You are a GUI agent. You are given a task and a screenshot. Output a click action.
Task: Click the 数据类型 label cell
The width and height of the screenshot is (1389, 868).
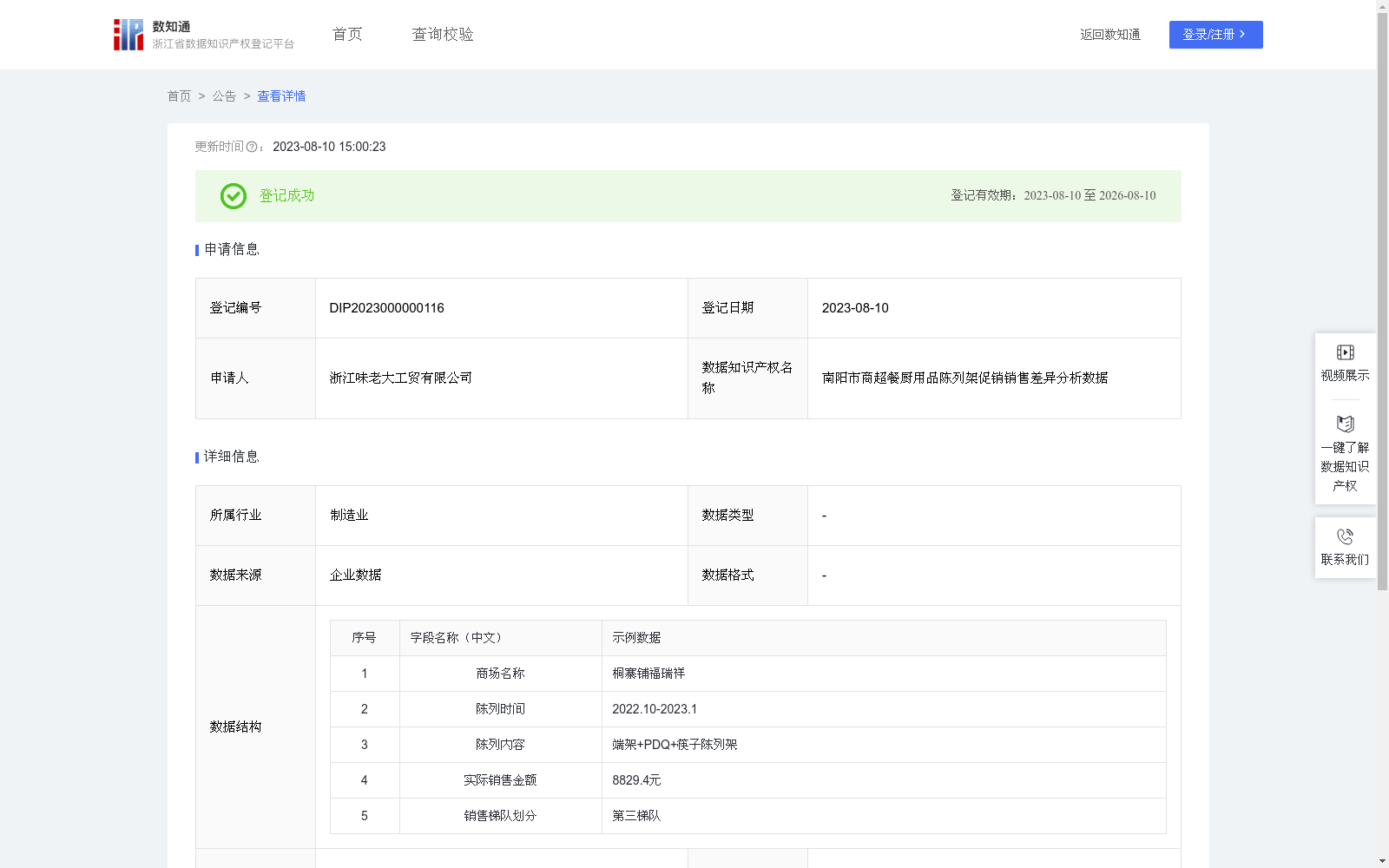click(x=747, y=516)
